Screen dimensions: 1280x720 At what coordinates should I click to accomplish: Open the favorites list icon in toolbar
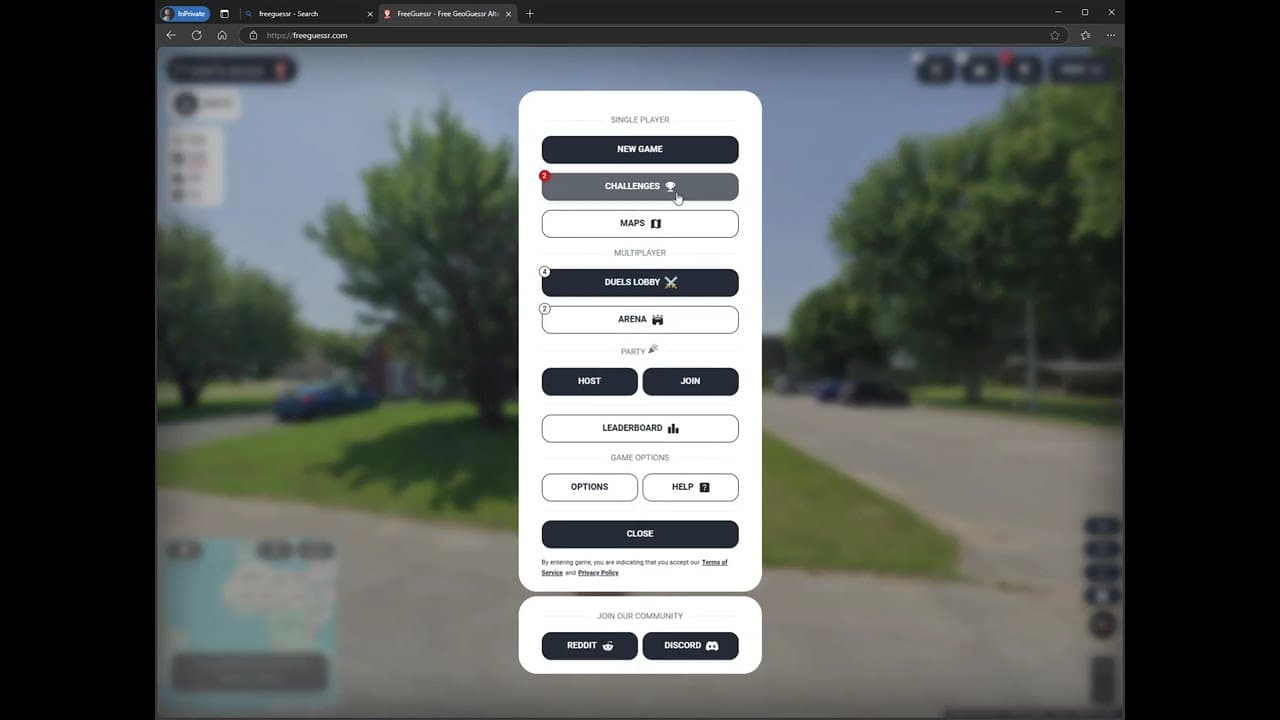pyautogui.click(x=1085, y=35)
